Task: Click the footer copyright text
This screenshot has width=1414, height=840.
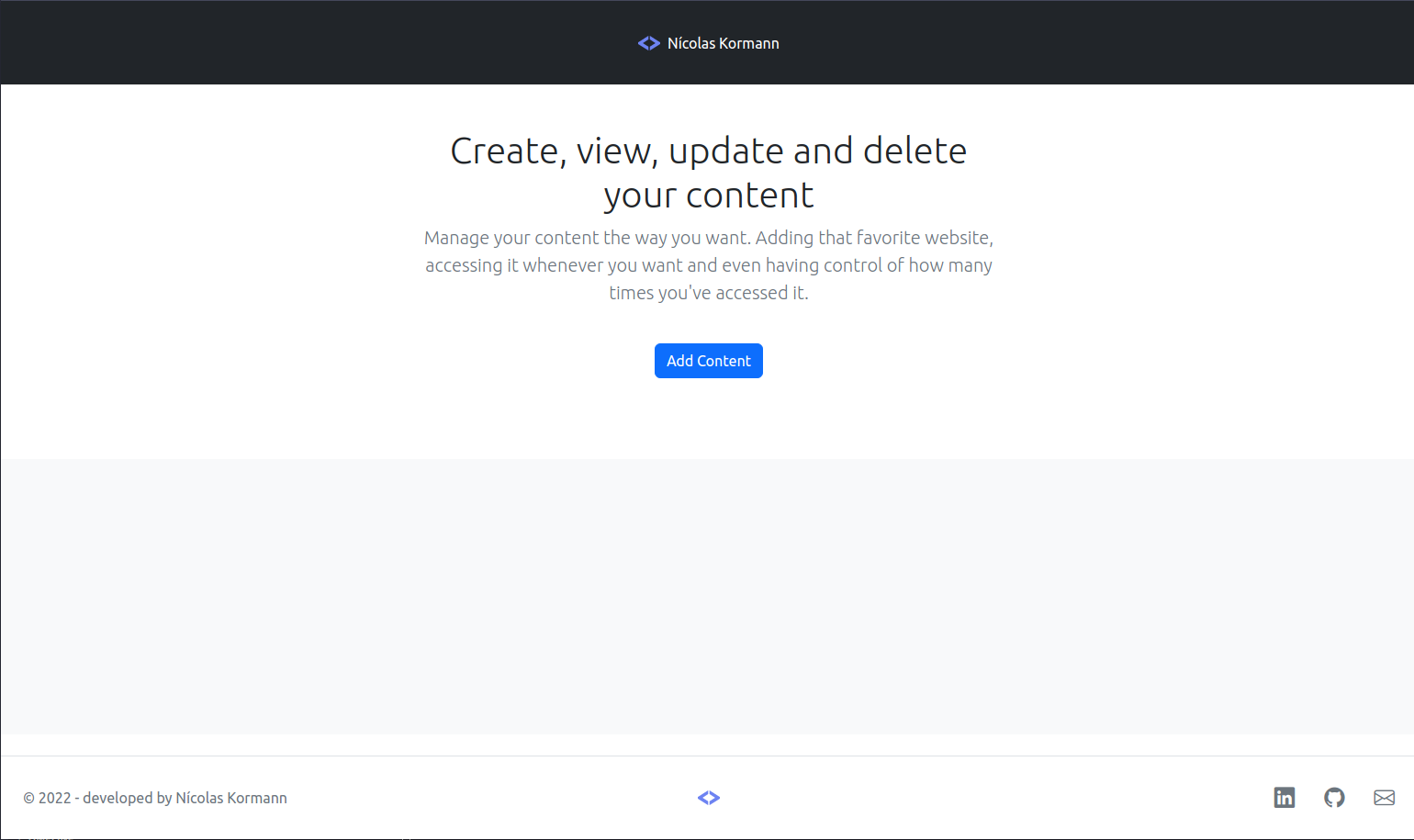Action: [156, 798]
